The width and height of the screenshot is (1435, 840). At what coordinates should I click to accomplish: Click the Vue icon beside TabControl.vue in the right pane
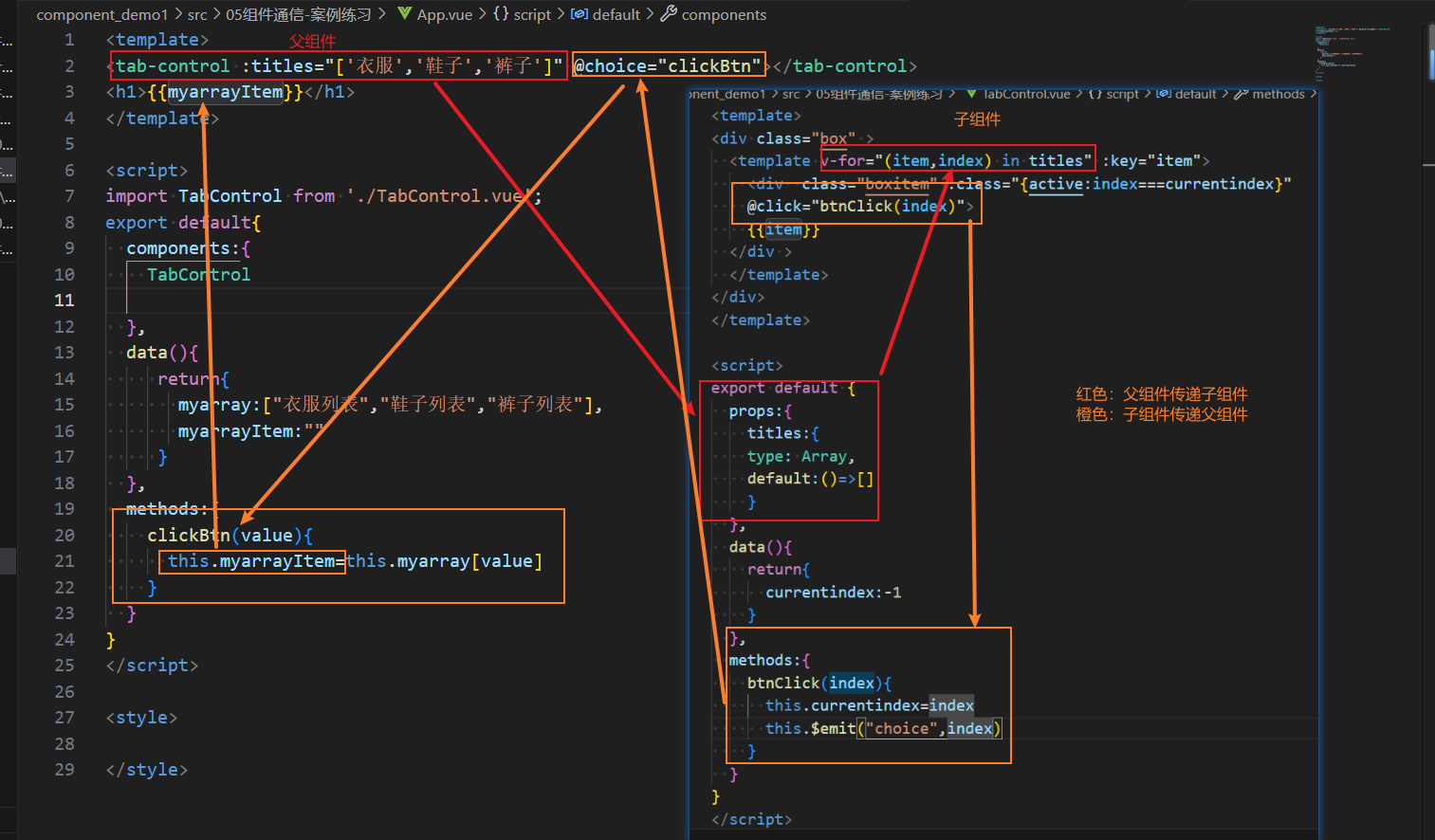pyautogui.click(x=971, y=94)
